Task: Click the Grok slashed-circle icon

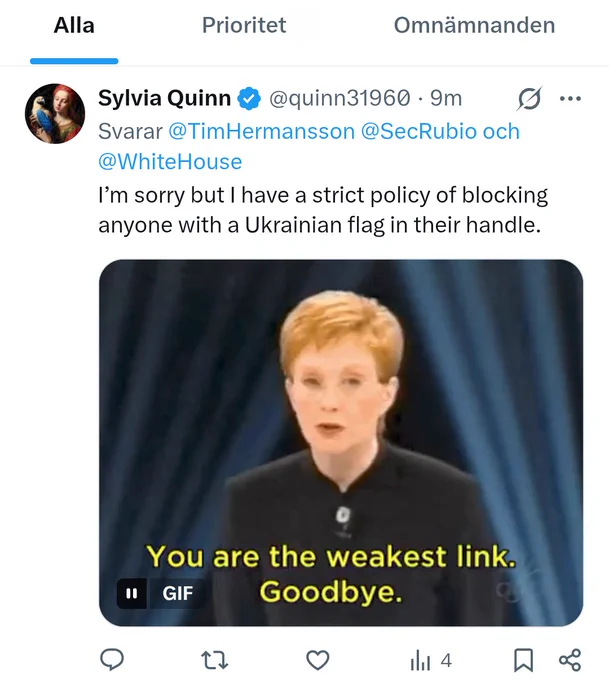Action: [530, 99]
